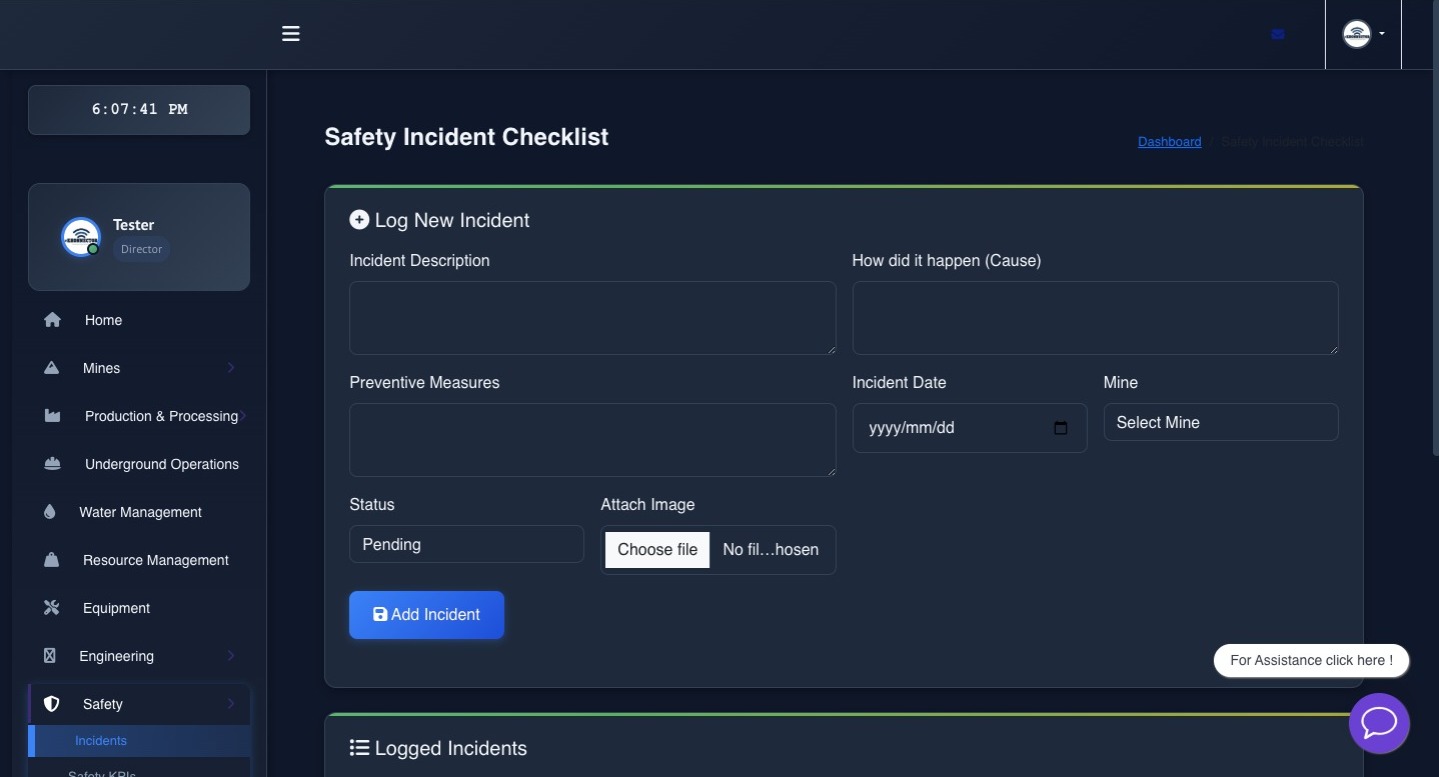Select the Home icon in the sidebar
Viewport: 1439px width, 777px height.
coord(52,319)
